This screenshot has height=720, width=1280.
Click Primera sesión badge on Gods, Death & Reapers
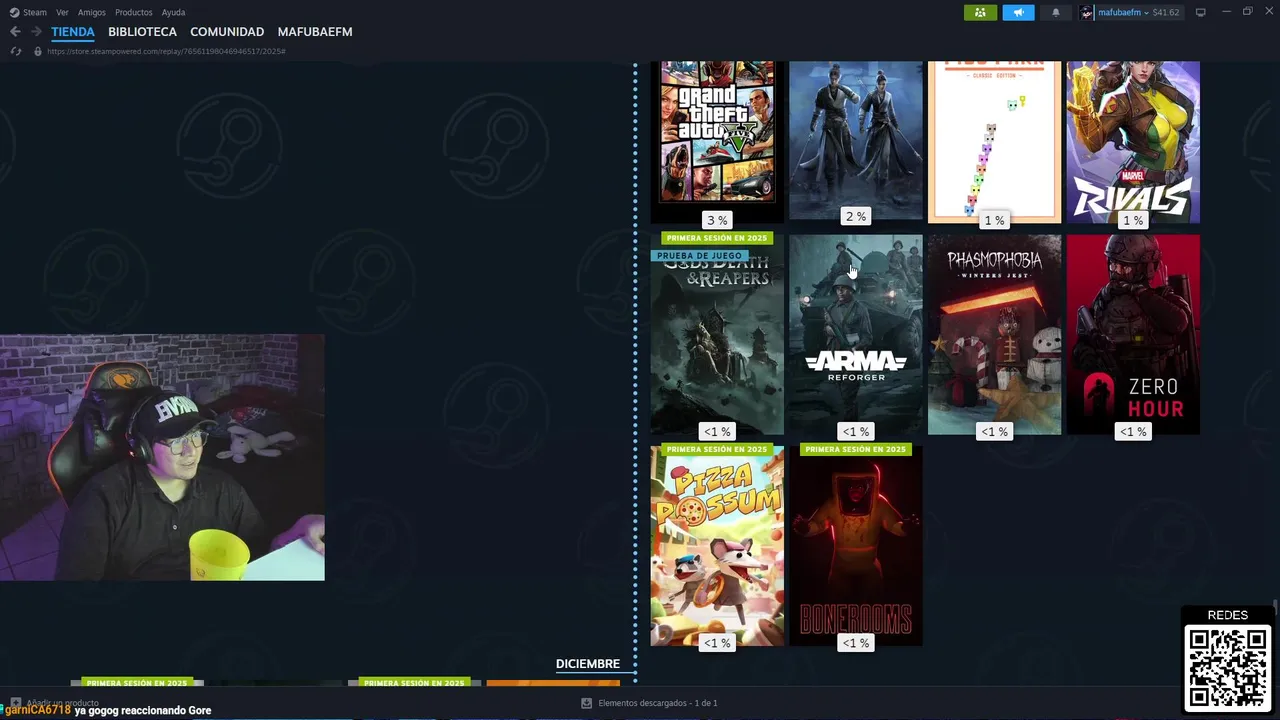716,239
